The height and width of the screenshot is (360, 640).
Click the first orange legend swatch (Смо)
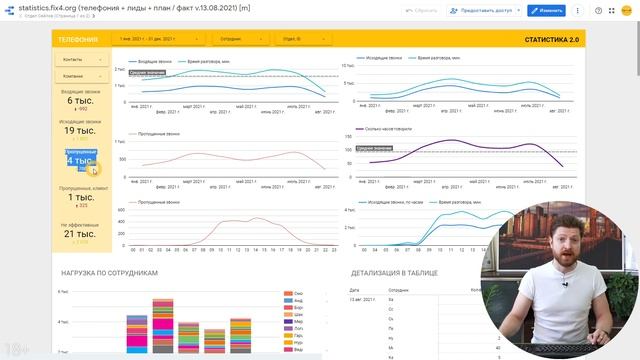(288, 293)
